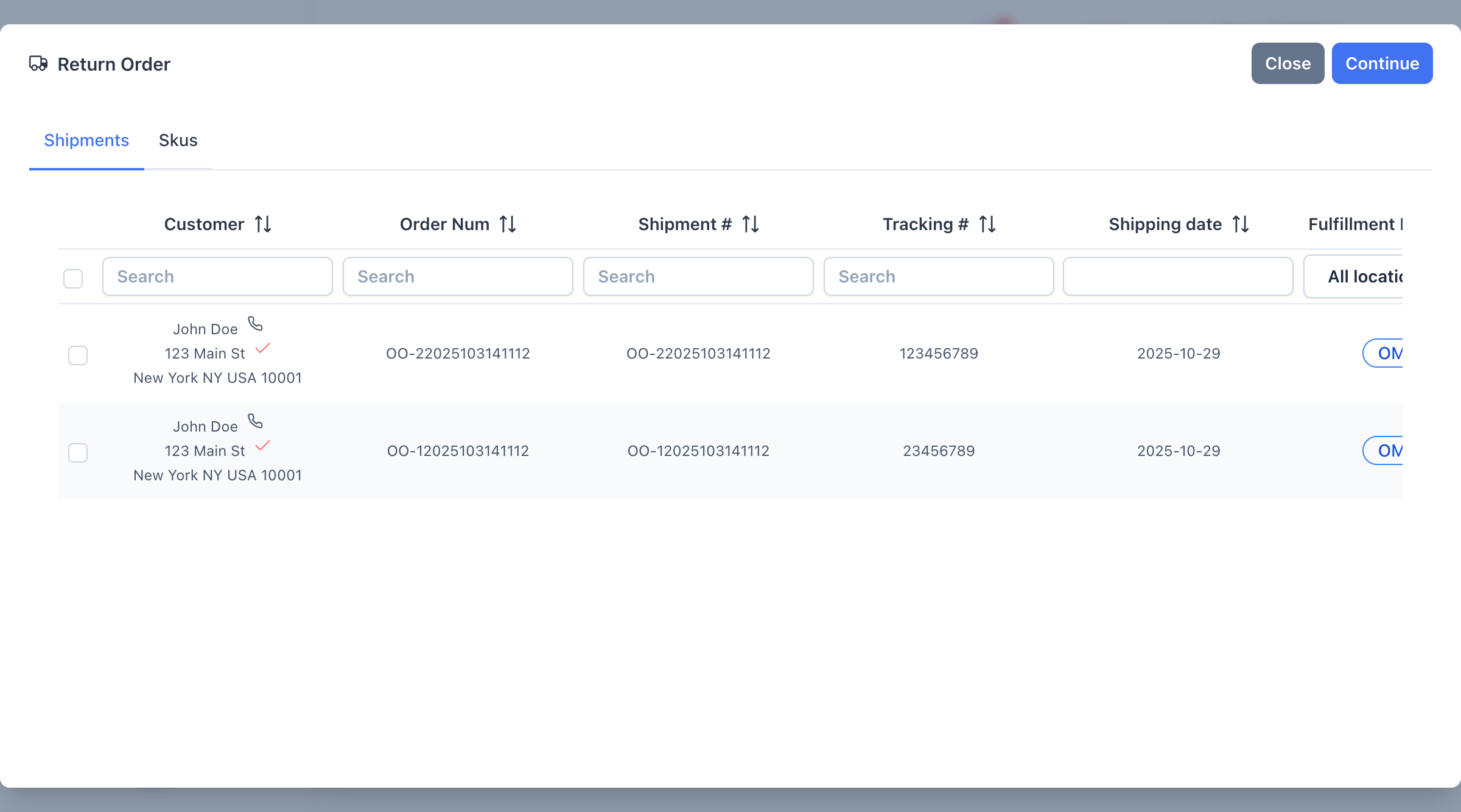Sort shipments by Order Num
Viewport: 1461px width, 812px height.
click(507, 224)
